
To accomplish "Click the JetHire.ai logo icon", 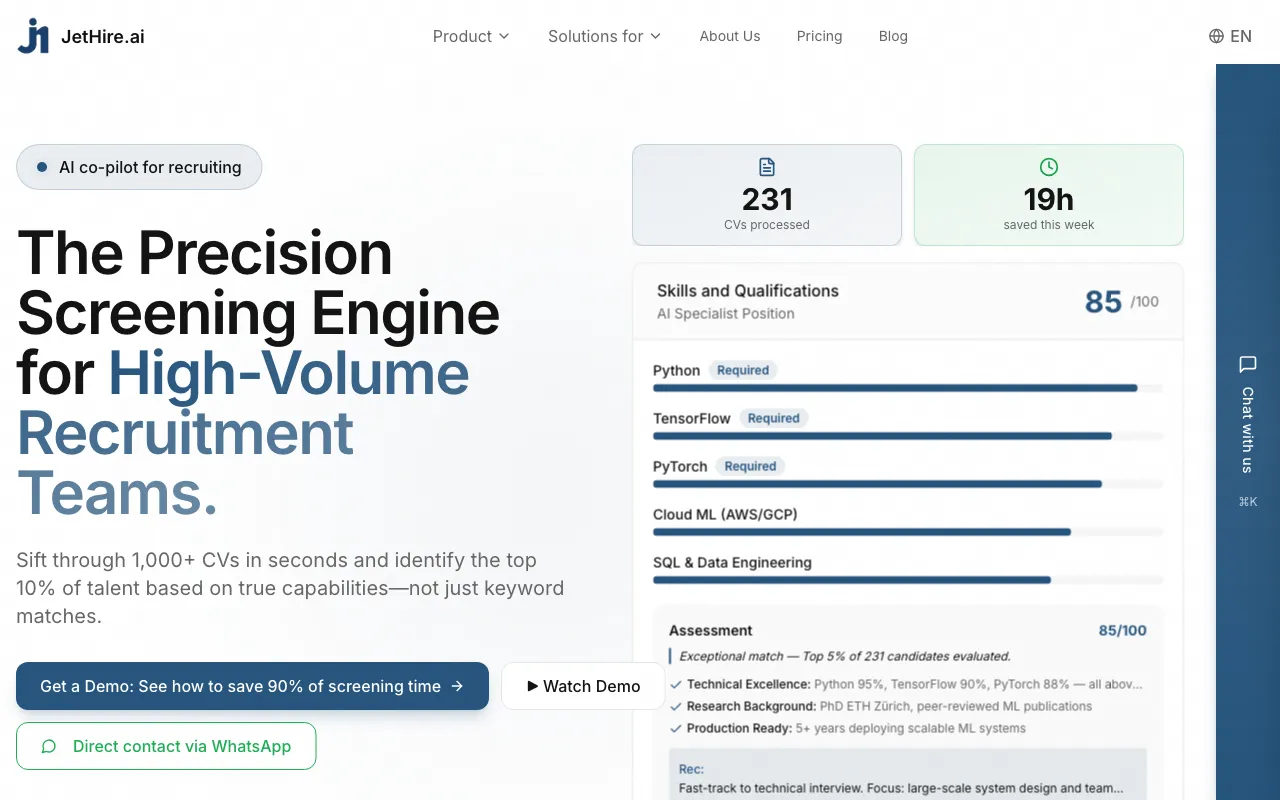I will click(x=33, y=36).
